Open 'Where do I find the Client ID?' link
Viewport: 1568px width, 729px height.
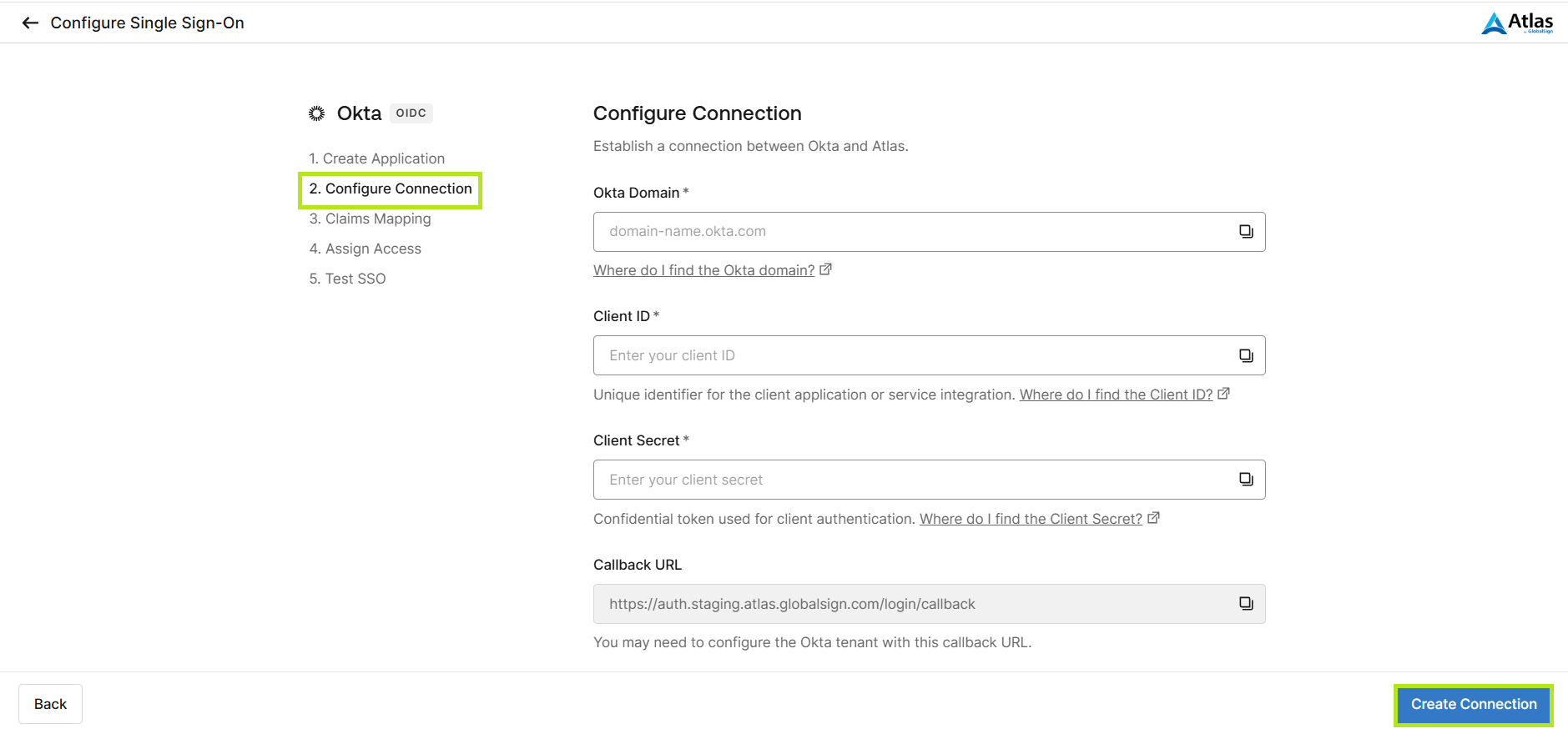point(1116,395)
